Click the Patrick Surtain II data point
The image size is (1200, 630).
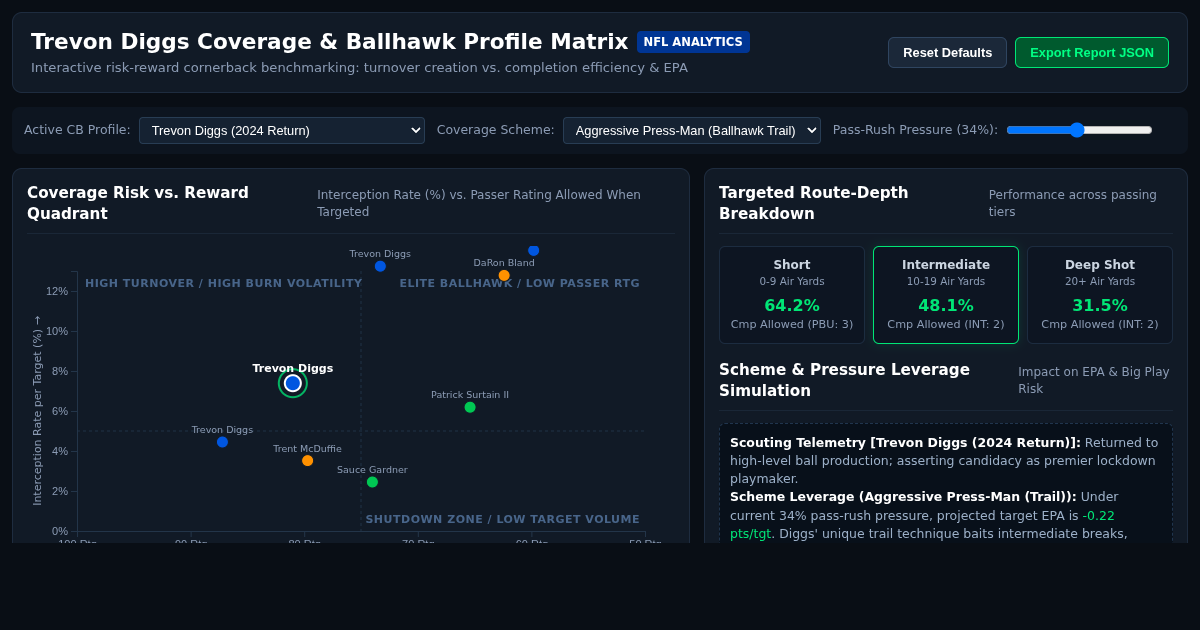click(x=470, y=407)
